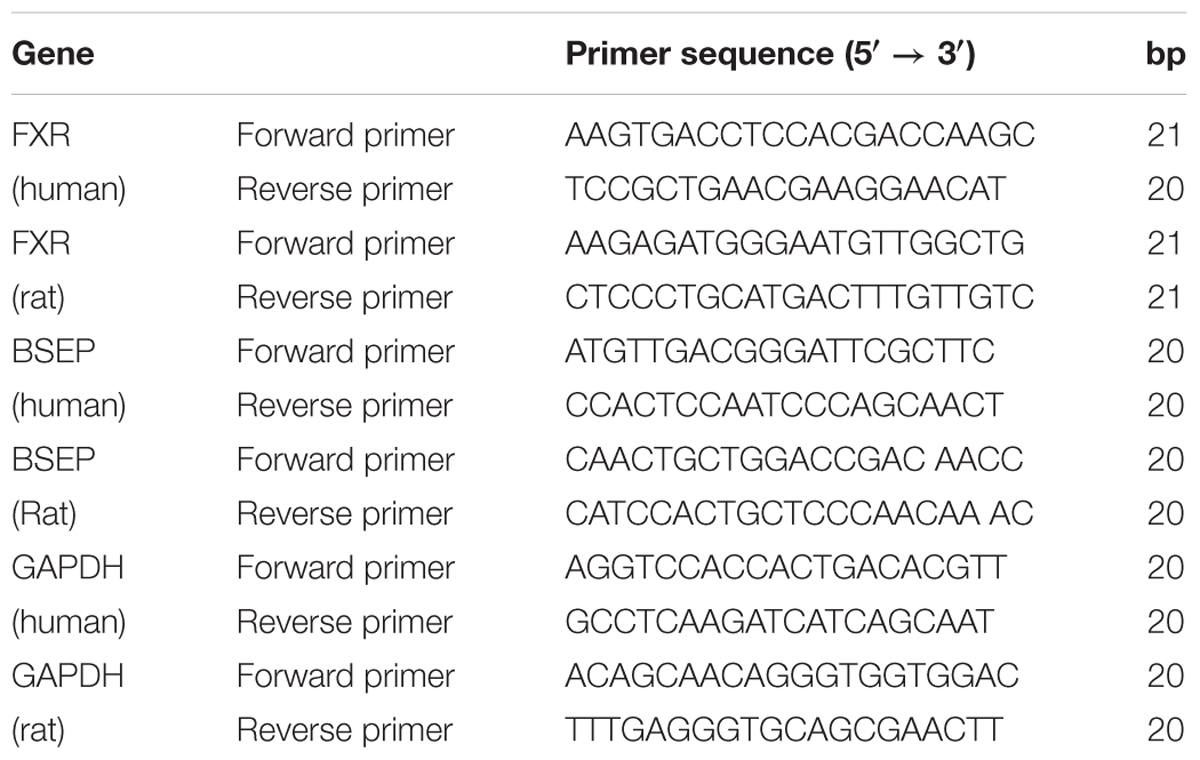Click the bp value 21 in the first row
The image size is (1200, 760).
pos(1166,135)
